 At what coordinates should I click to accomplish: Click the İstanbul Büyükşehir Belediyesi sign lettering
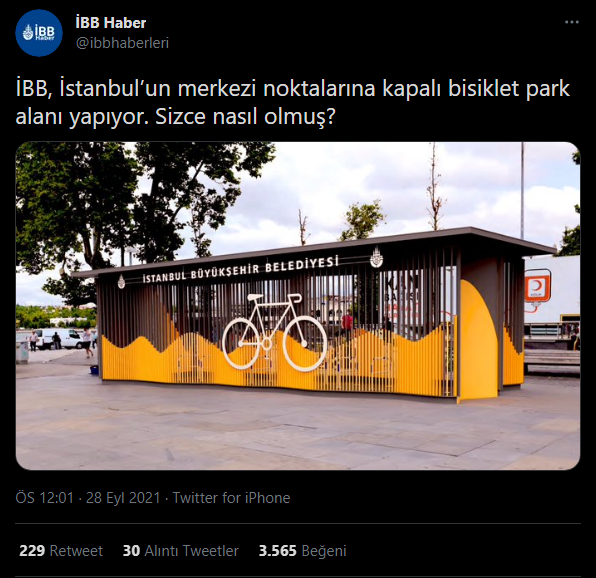tap(241, 270)
